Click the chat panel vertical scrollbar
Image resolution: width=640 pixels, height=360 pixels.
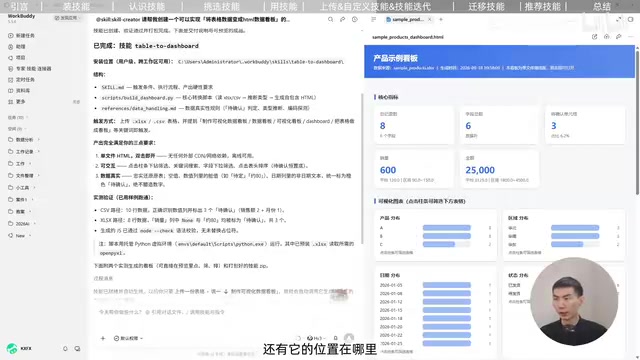[362, 169]
